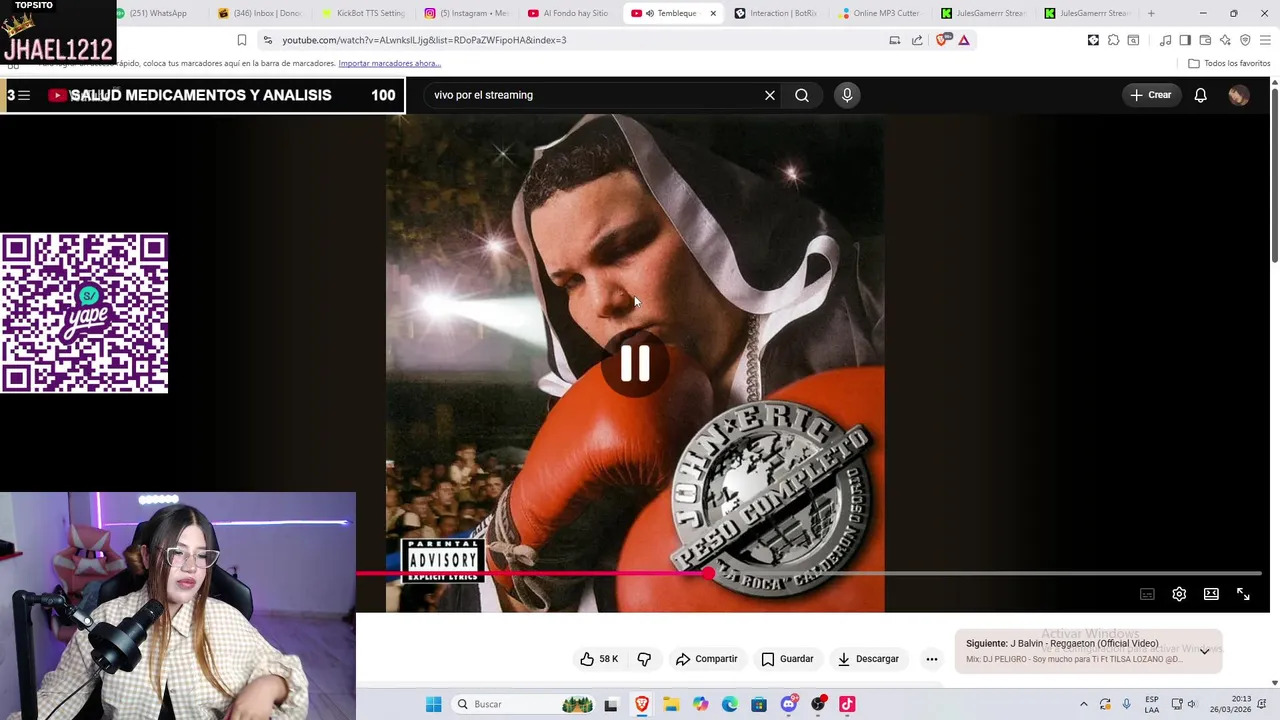Screen dimensions: 1280x720
Task: Open the Brave Wallet icon
Action: click(x=1205, y=40)
